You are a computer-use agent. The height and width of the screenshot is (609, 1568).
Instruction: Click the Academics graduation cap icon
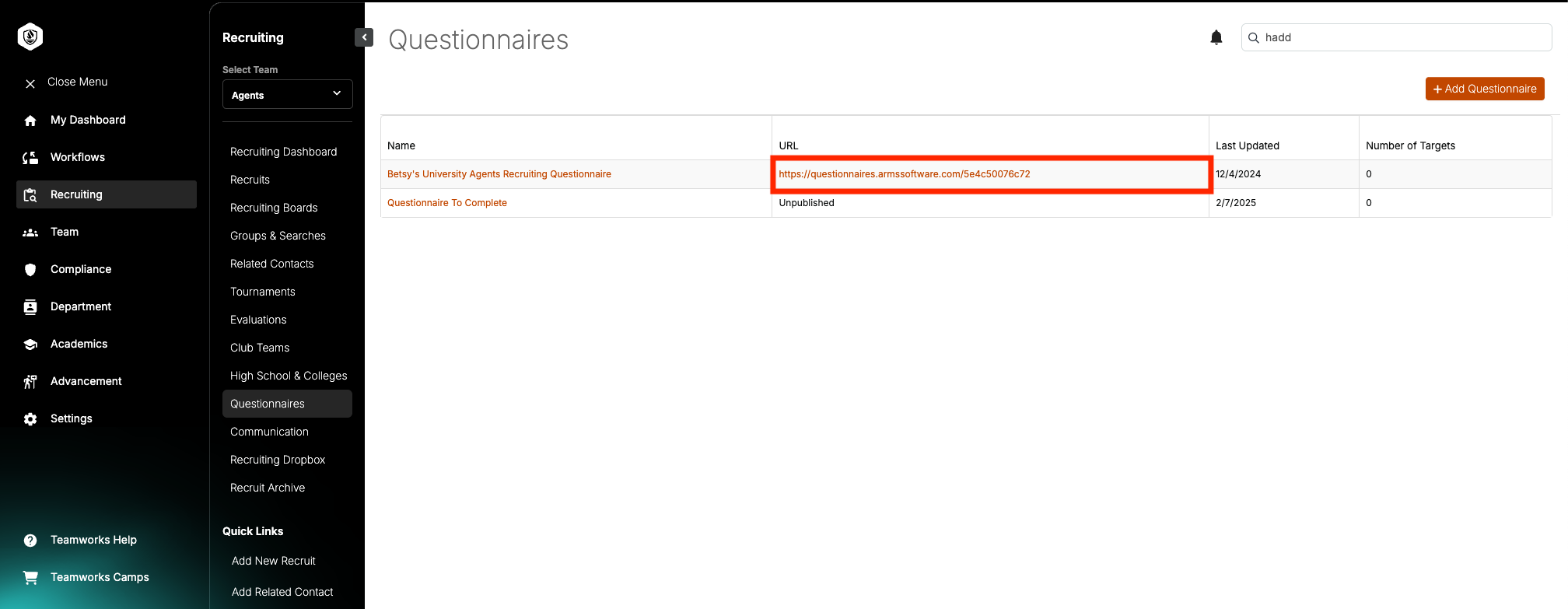click(30, 345)
